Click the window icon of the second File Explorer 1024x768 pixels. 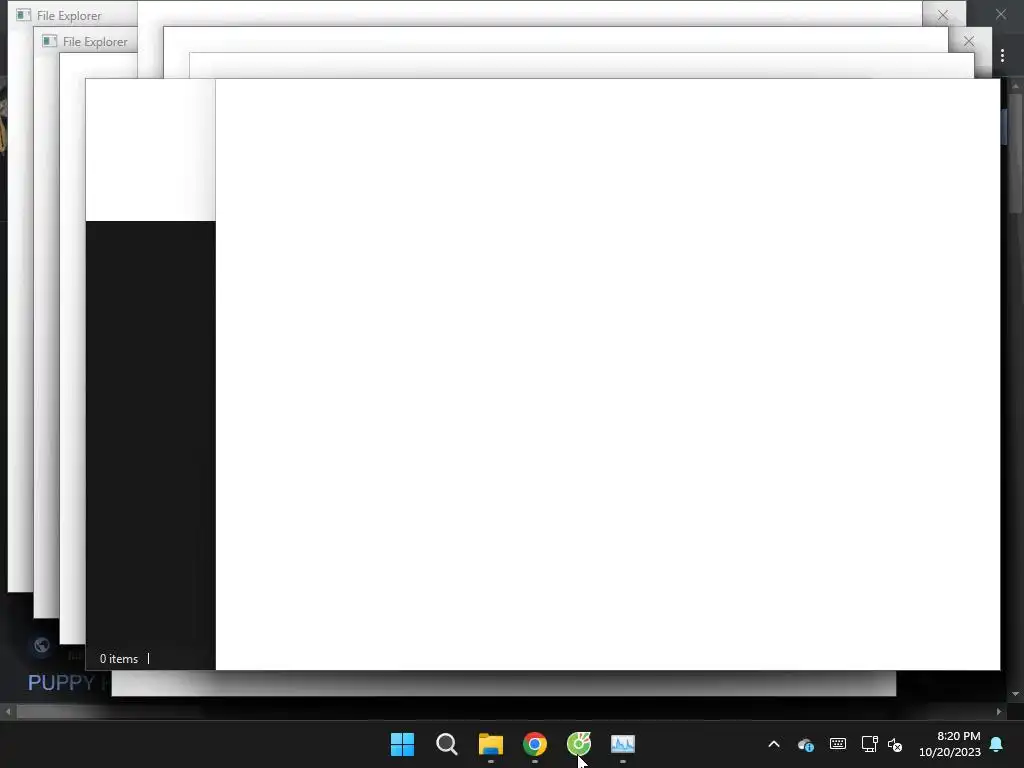(50, 41)
